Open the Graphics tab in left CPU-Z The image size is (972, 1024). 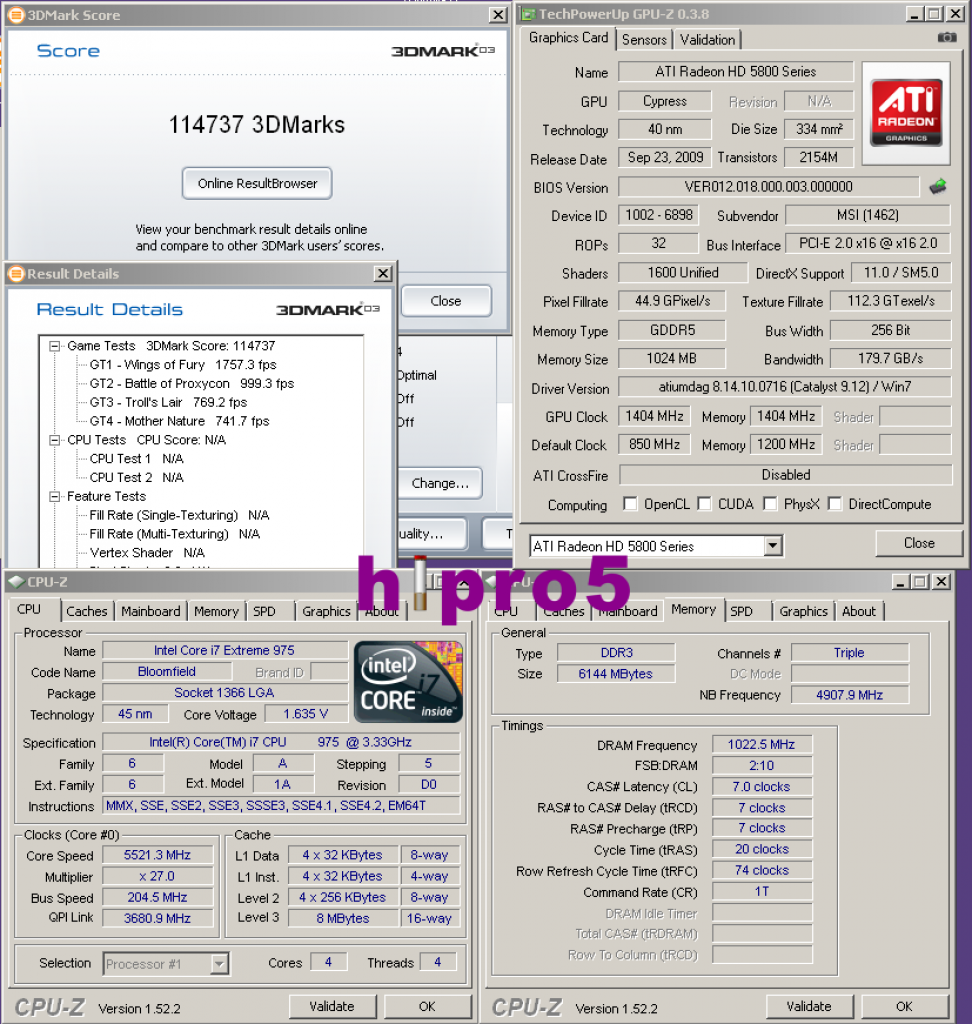coord(326,611)
